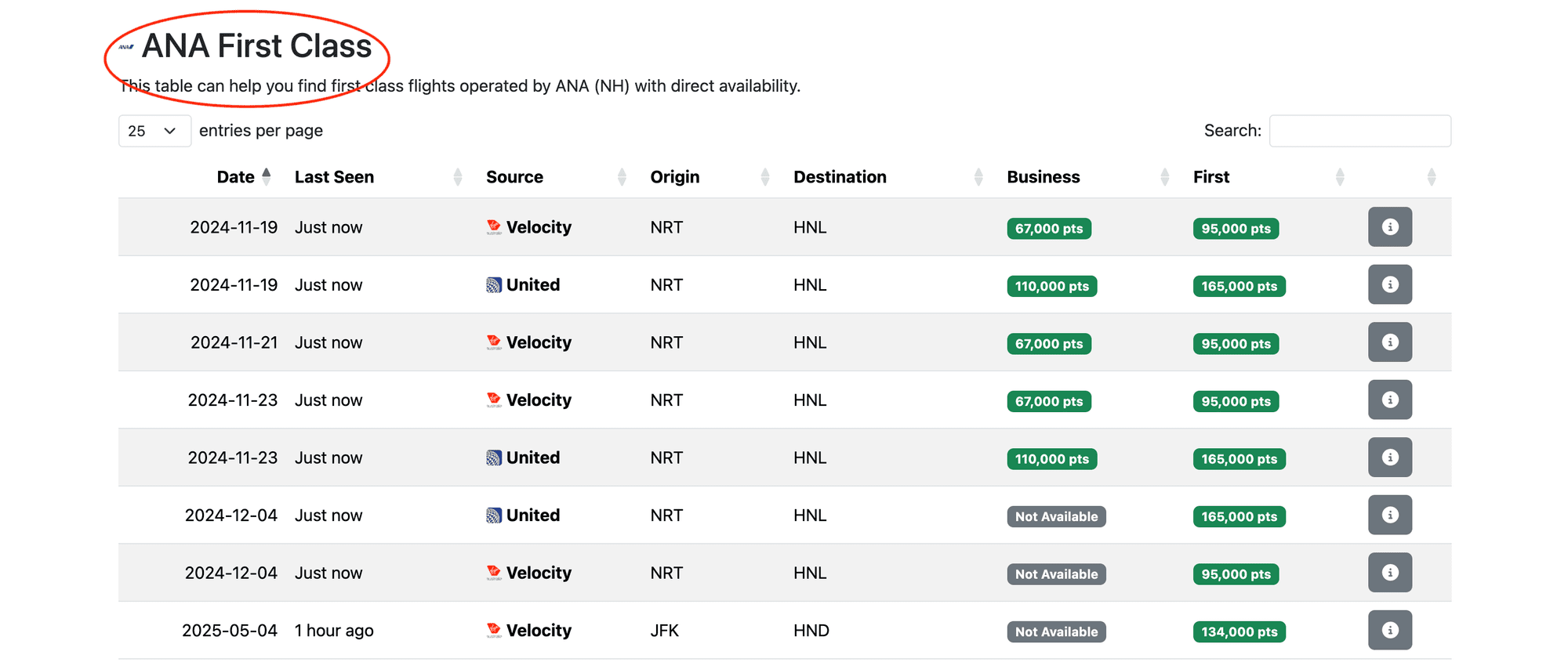Screen dimensions: 1568x662
Task: Select the HND destination cell
Action: tap(811, 630)
